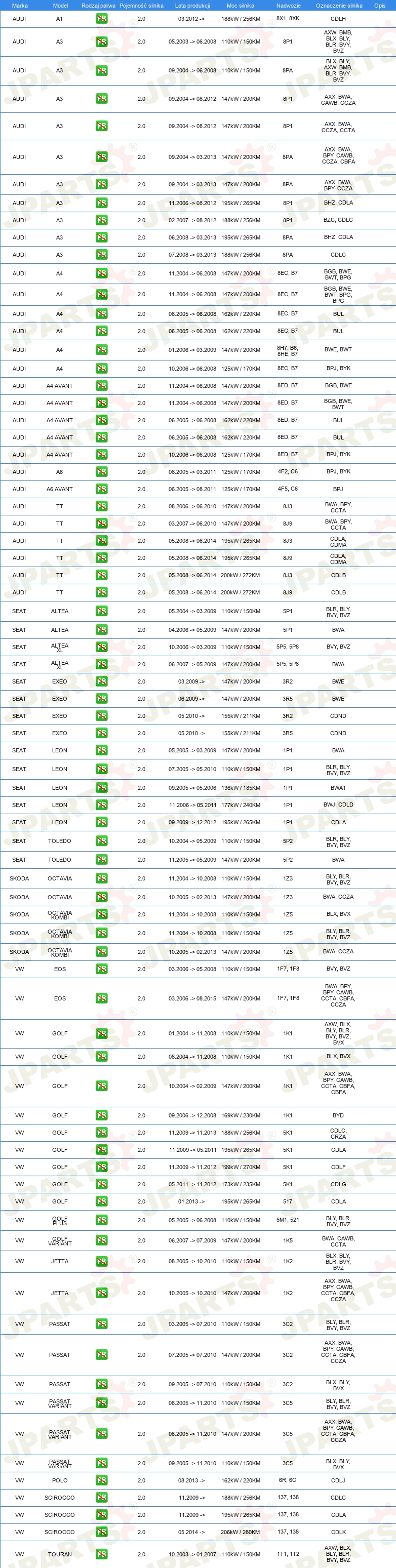Click the model cell TOURAN
396x1568 pixels.
60,1554
